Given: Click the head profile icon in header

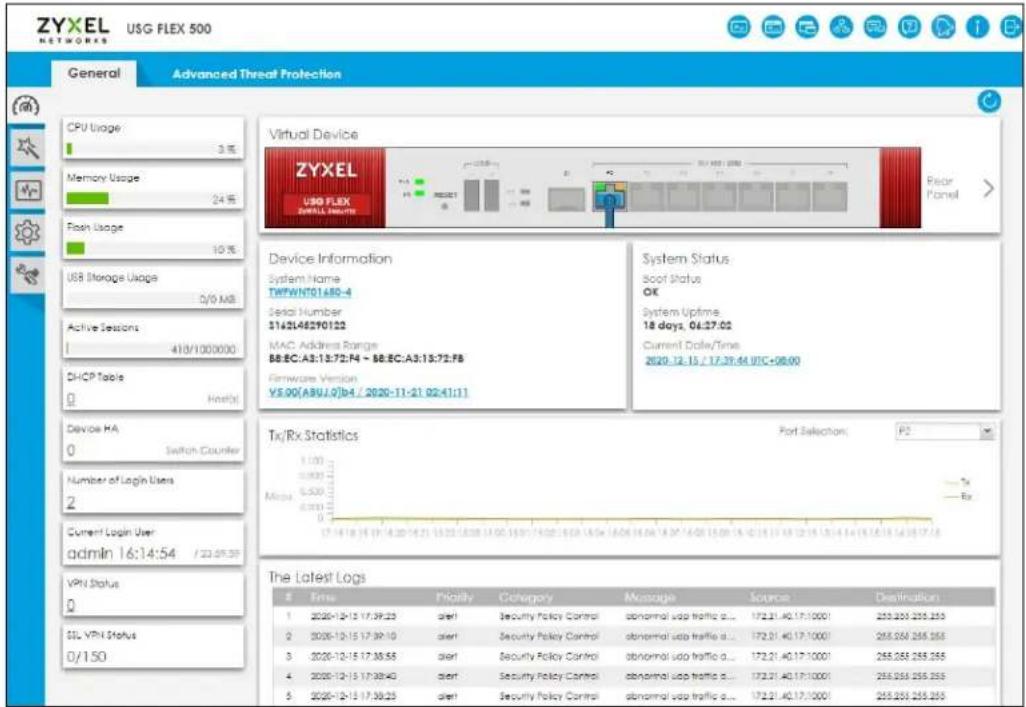Looking at the screenshot, I should coord(943,27).
